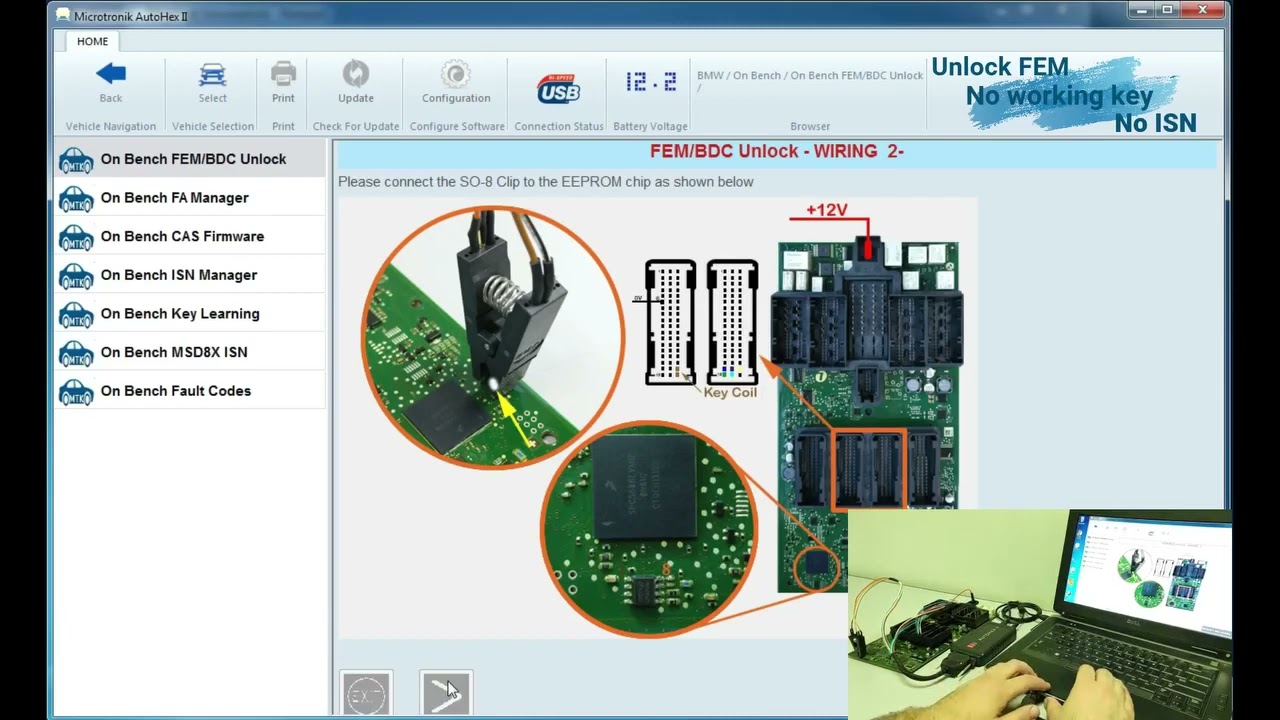Switch to the HOME ribbon tab
This screenshot has height=720, width=1280.
[92, 41]
